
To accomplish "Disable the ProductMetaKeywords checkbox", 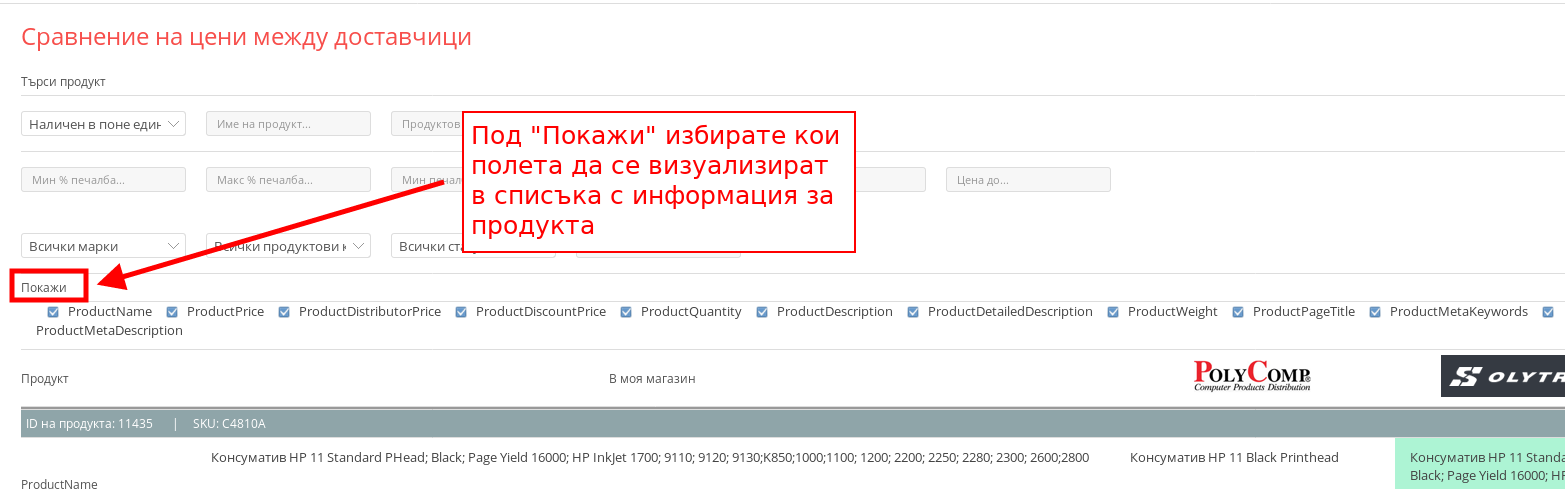I will pos(1375,312).
